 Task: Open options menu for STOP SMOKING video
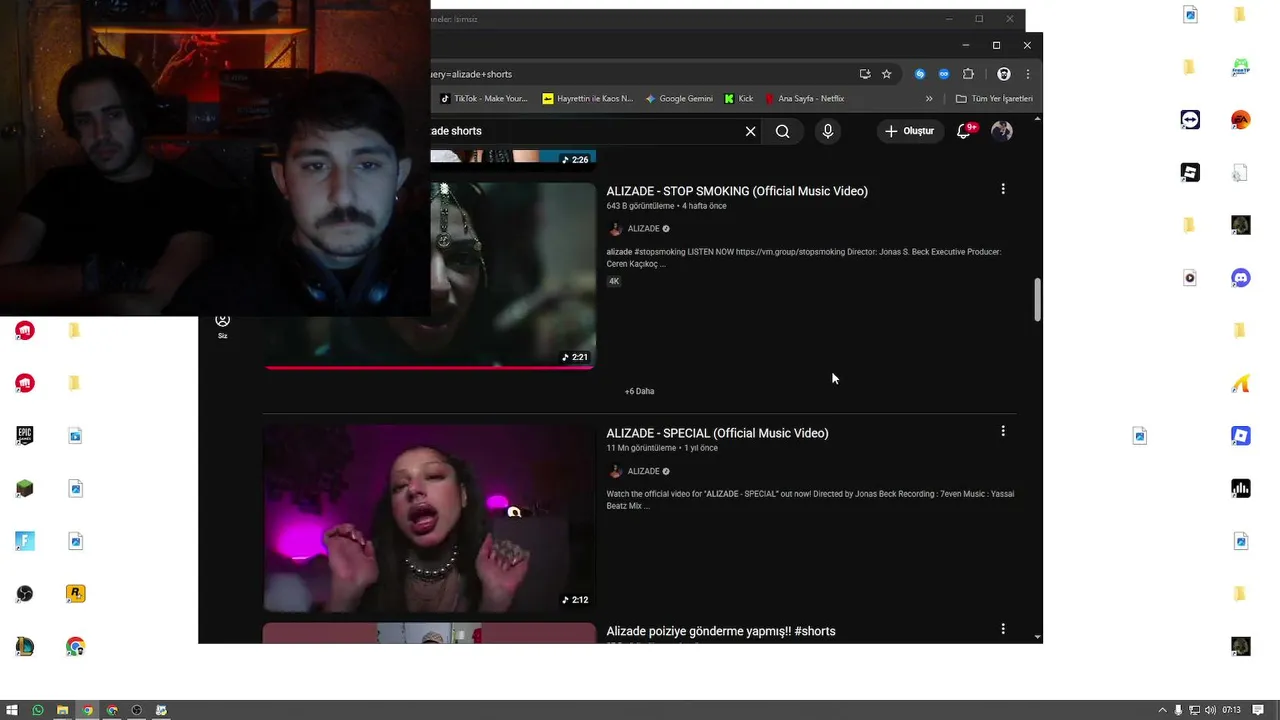tap(1003, 189)
